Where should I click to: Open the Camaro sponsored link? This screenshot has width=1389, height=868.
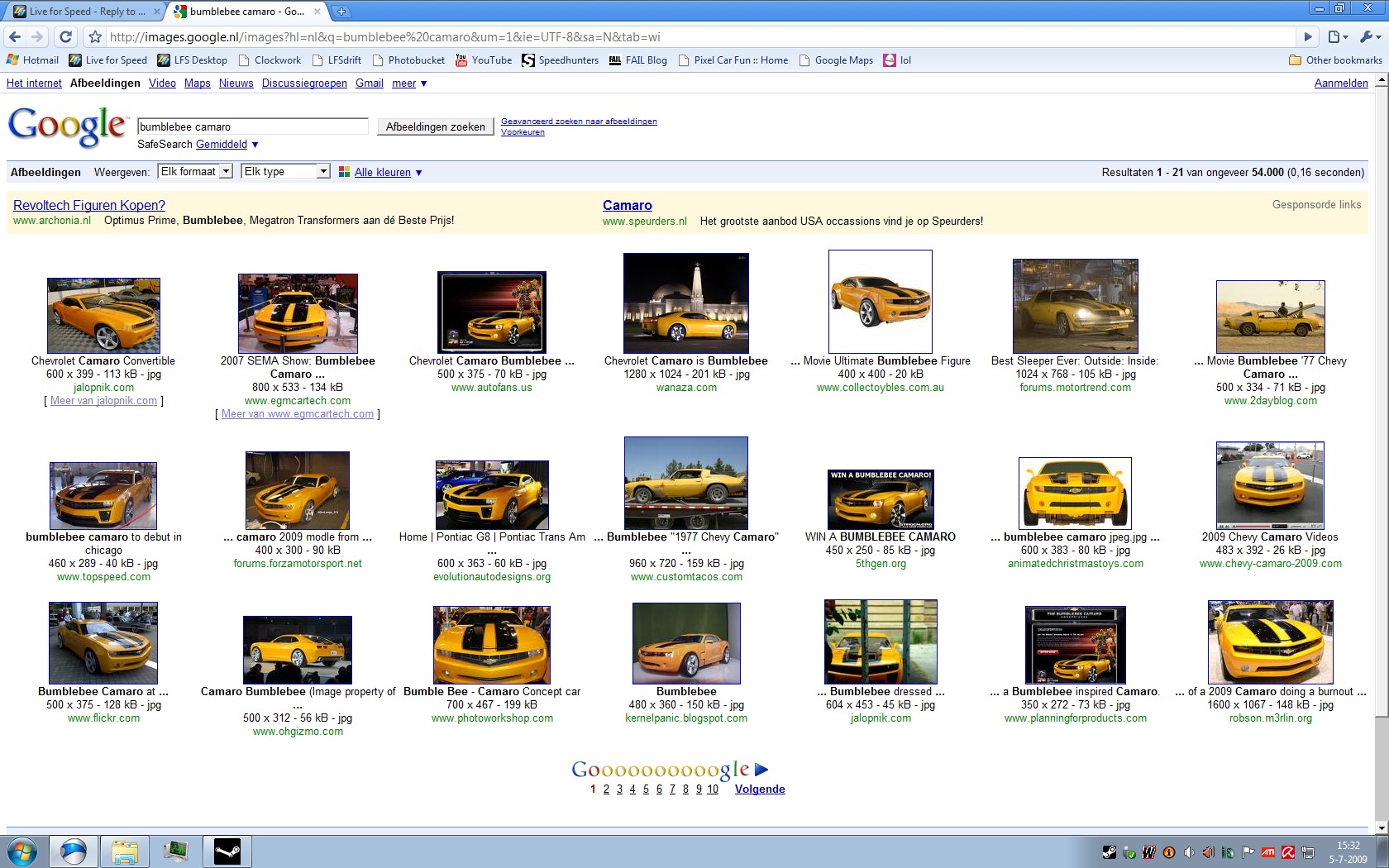(x=628, y=206)
